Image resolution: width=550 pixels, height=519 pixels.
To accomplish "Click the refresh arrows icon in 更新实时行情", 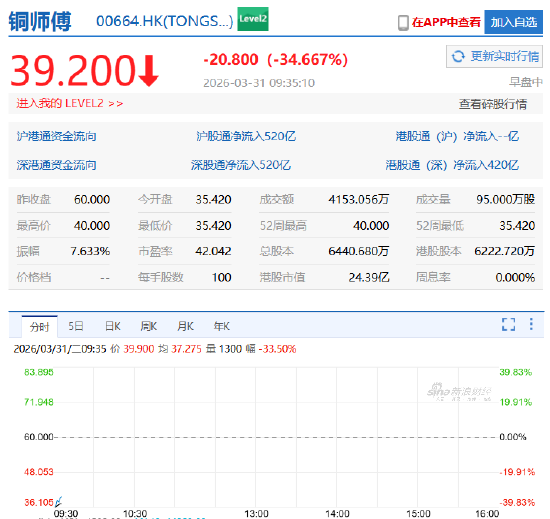I will point(458,56).
